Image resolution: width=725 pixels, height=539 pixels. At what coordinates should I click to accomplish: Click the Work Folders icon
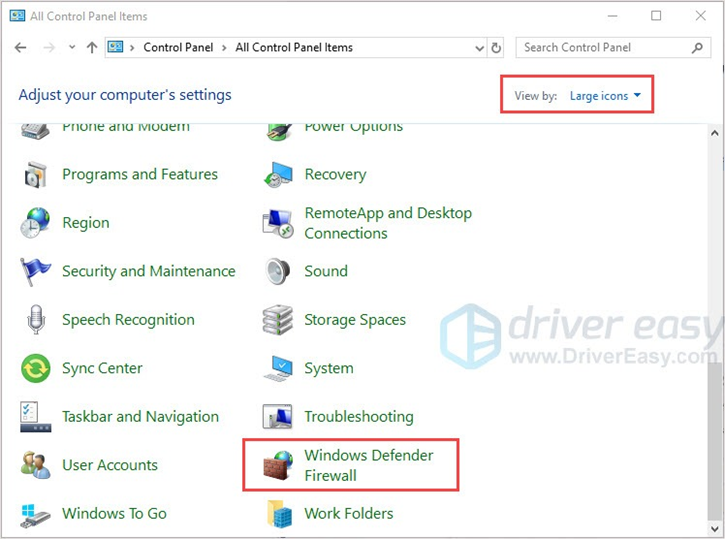click(279, 514)
